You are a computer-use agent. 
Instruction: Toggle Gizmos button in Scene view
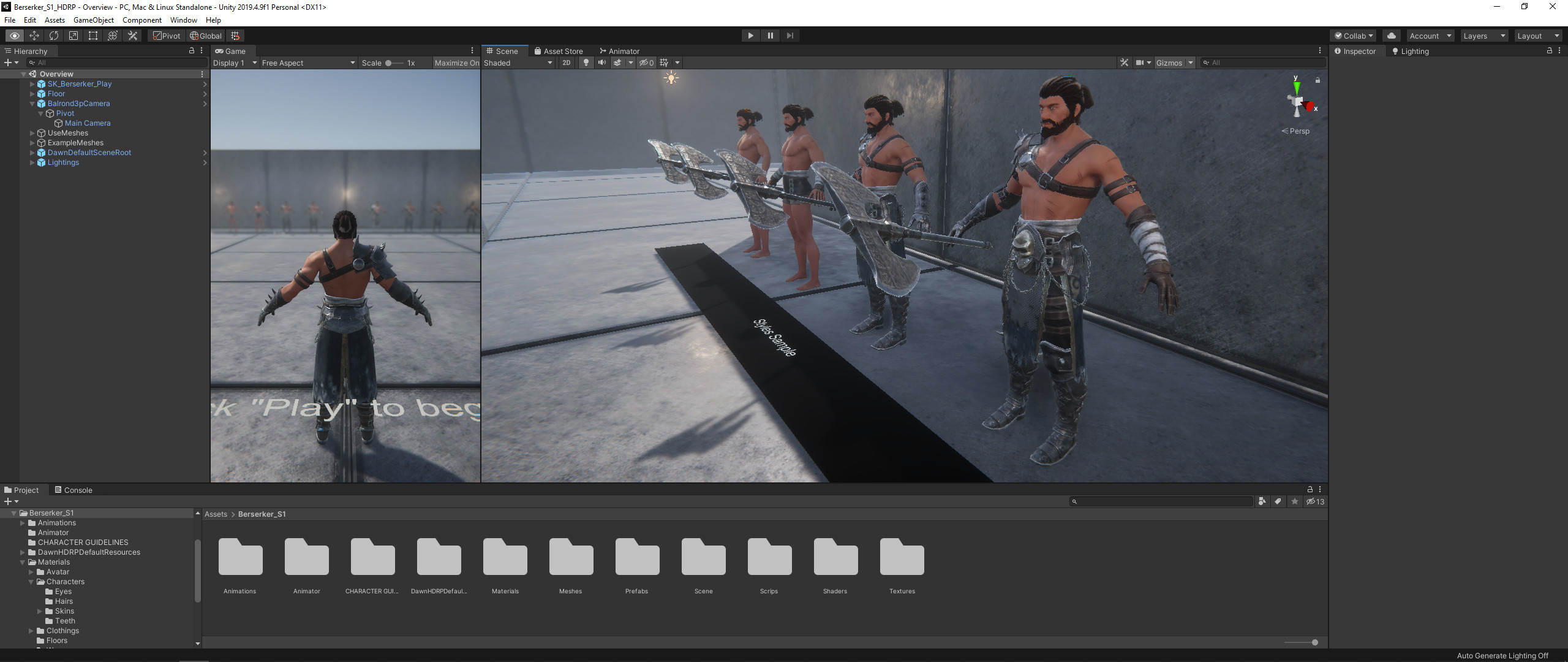[x=1169, y=63]
